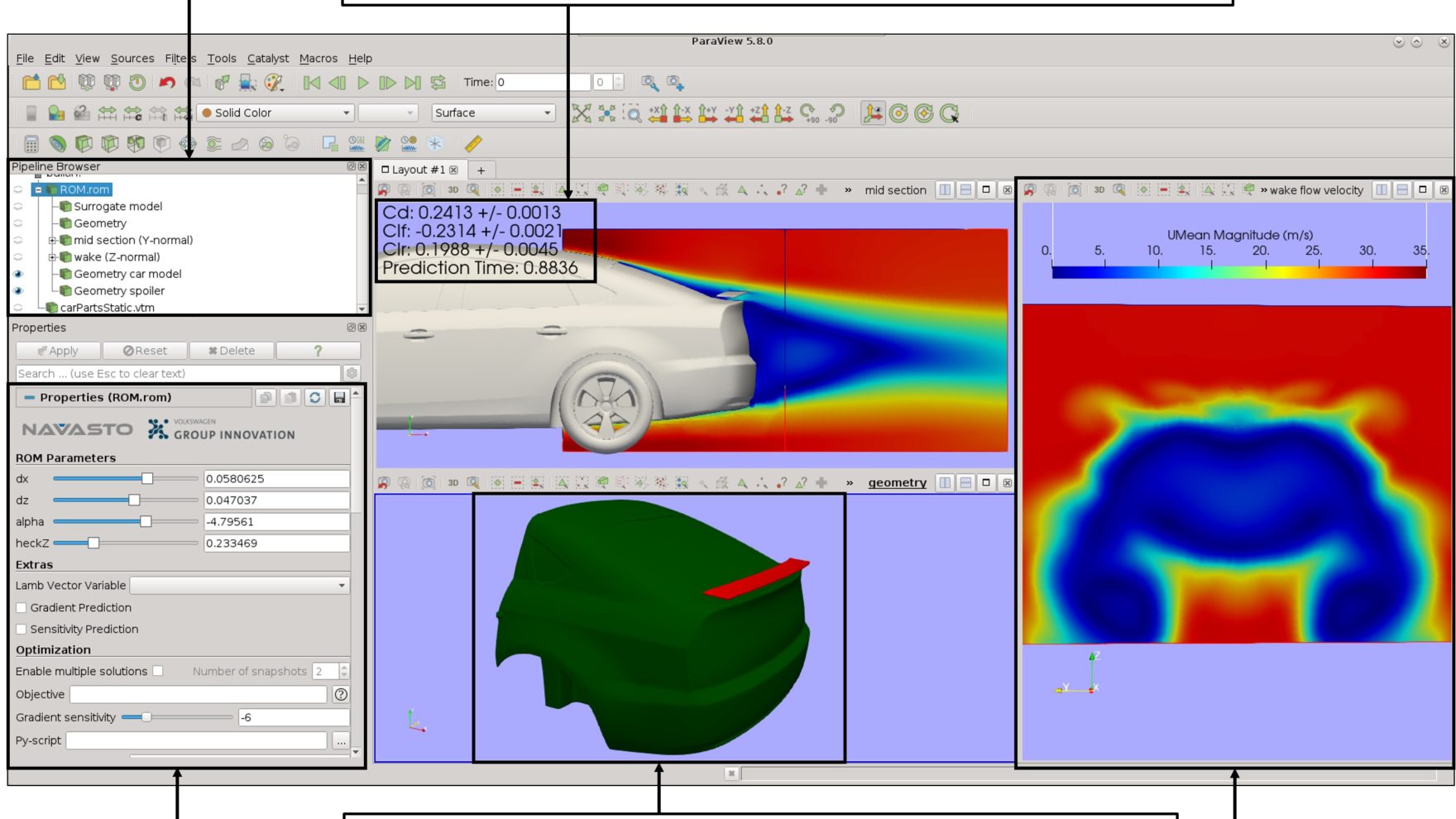Screen dimensions: 1456x819
Task: Click the Slice filter icon
Action: click(109, 144)
